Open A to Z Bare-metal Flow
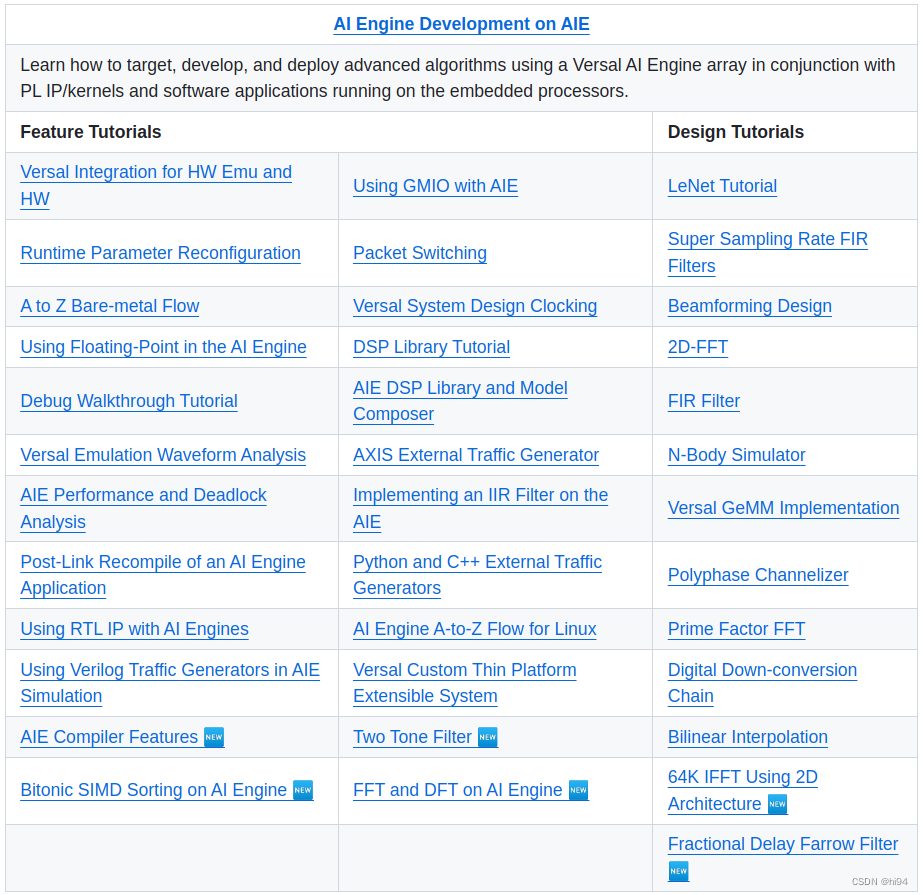 tap(109, 306)
